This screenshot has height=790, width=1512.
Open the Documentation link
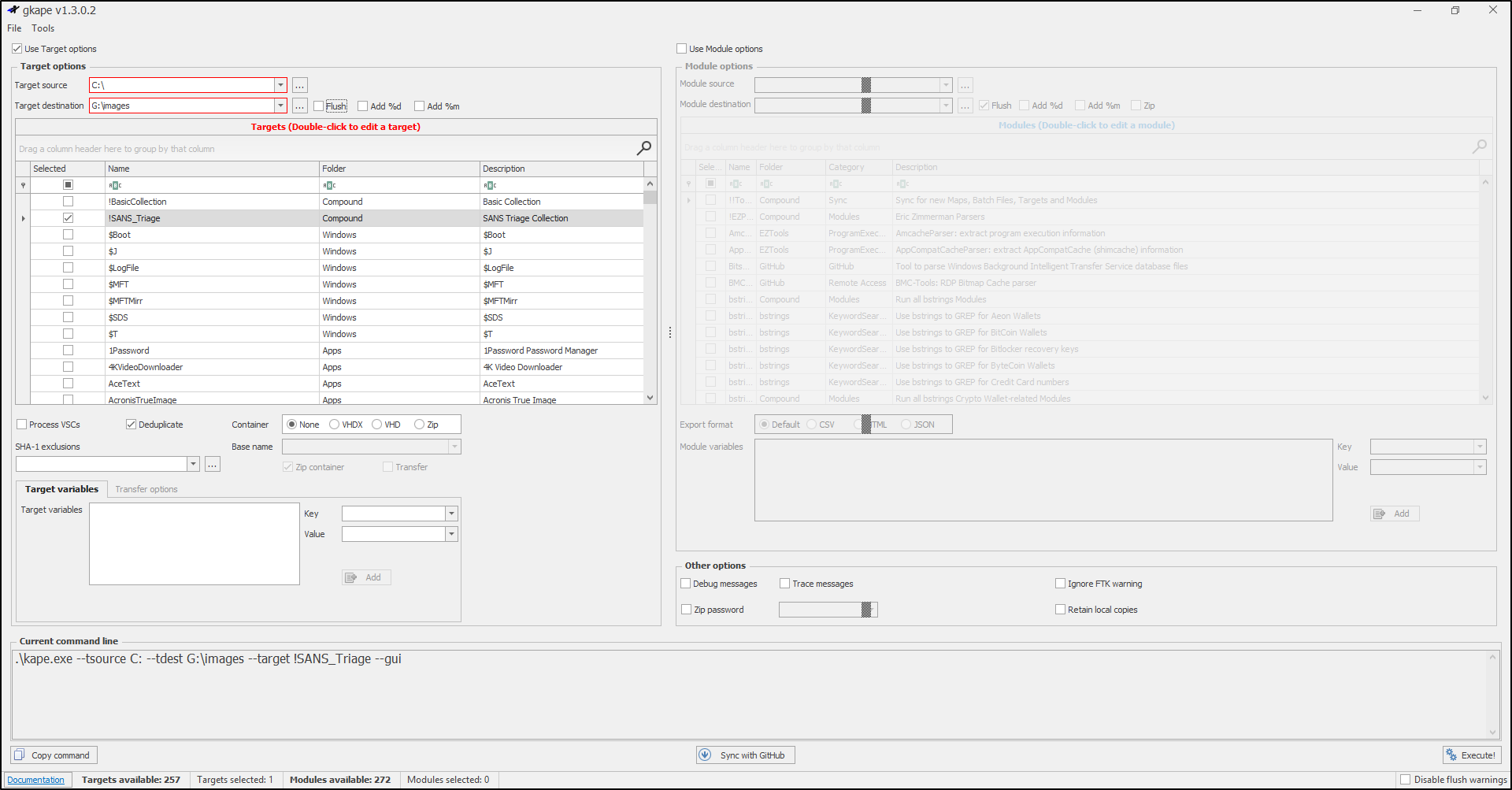36,780
